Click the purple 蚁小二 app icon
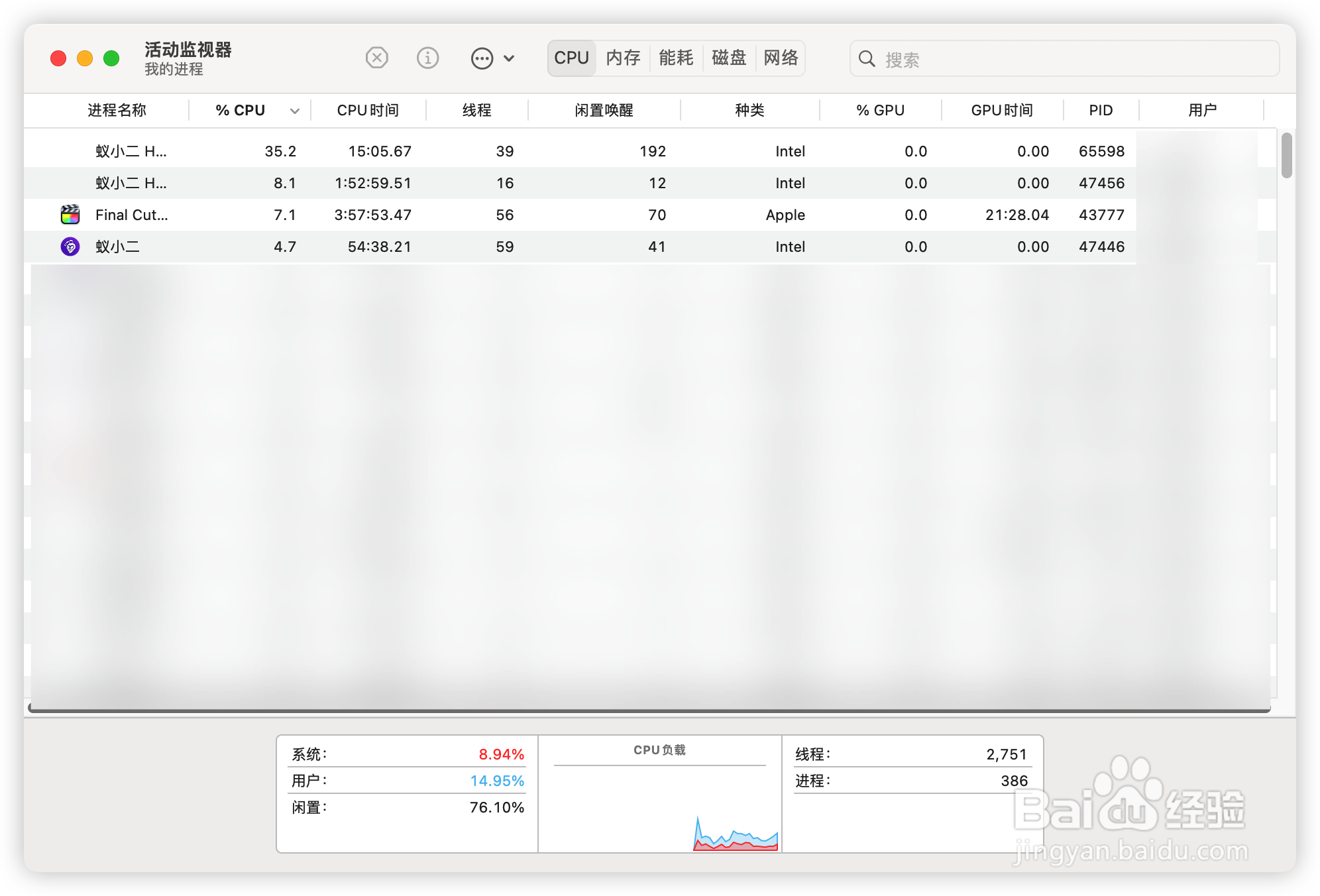Viewport: 1320px width, 896px height. pos(70,247)
